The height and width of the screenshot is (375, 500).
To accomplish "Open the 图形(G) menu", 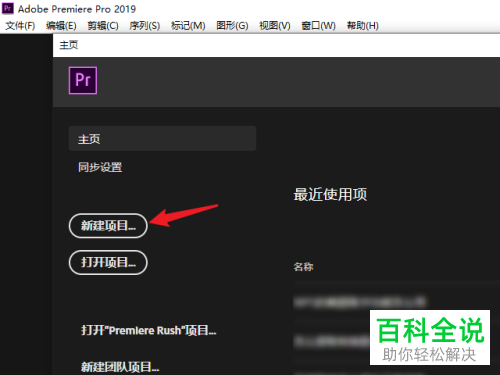I will (x=232, y=26).
